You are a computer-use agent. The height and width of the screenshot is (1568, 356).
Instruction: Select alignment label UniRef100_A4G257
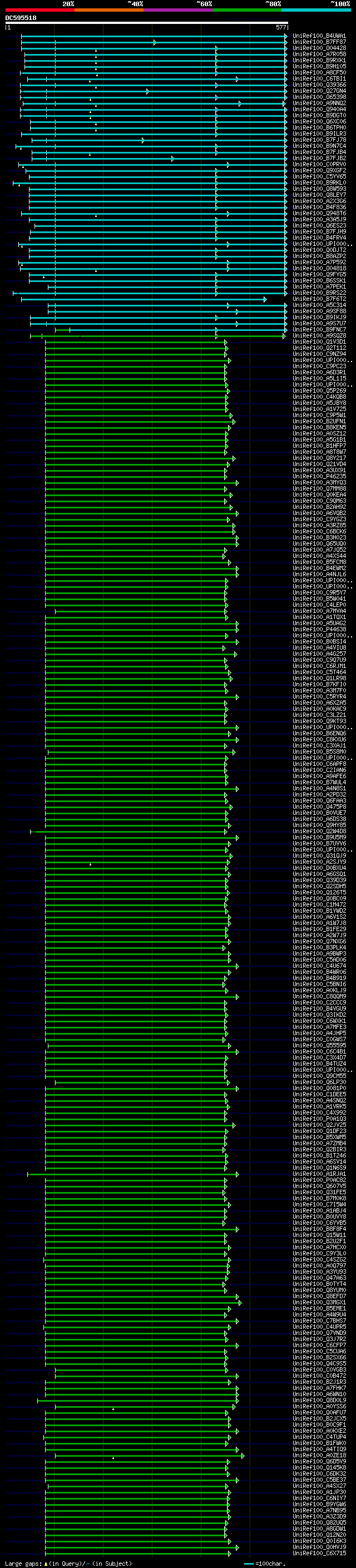coord(319,654)
